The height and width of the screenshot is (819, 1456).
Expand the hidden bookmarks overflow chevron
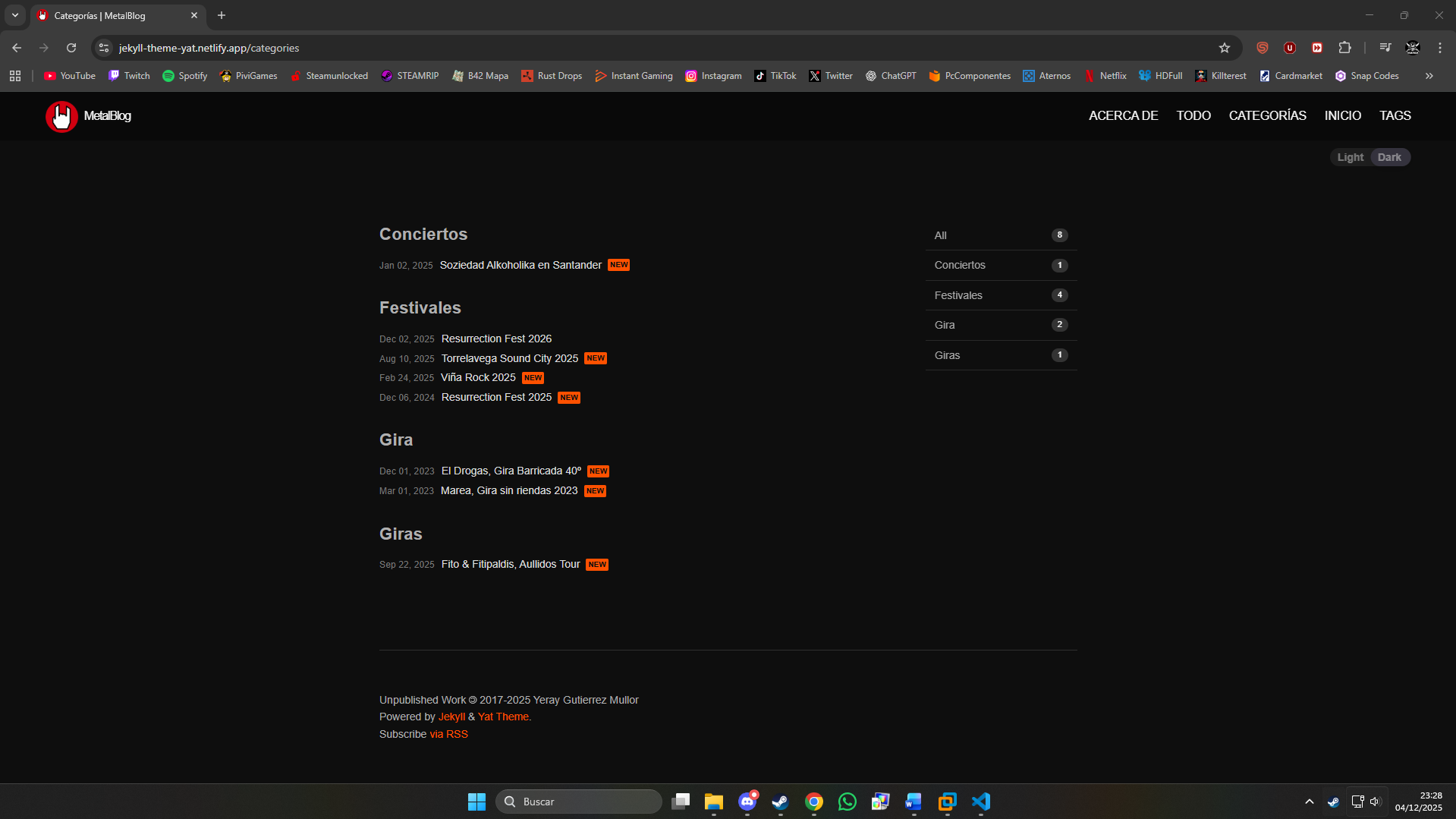[1429, 76]
